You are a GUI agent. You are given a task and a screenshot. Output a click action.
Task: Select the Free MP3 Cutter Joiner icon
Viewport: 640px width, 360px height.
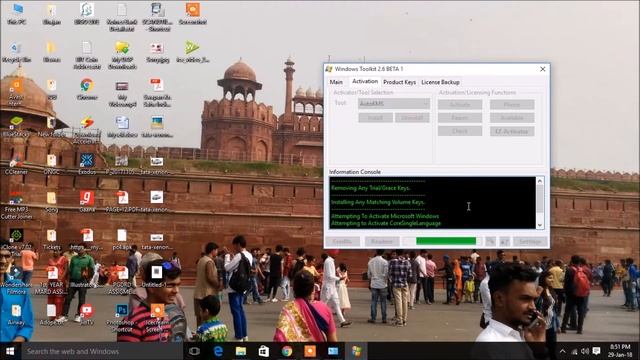(16, 205)
